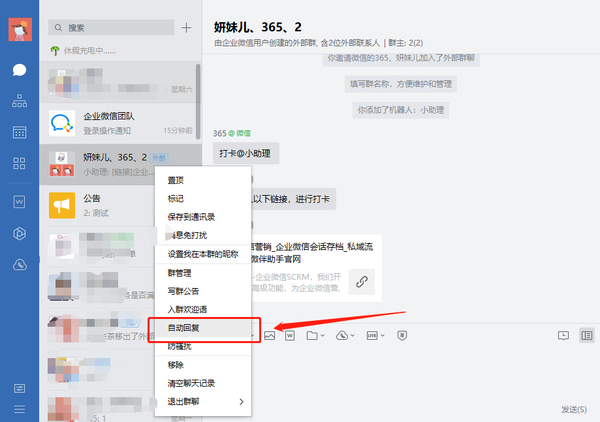600x422 pixels.
Task: Open the hamburger menu at sidebar bottom
Action: 20,409
